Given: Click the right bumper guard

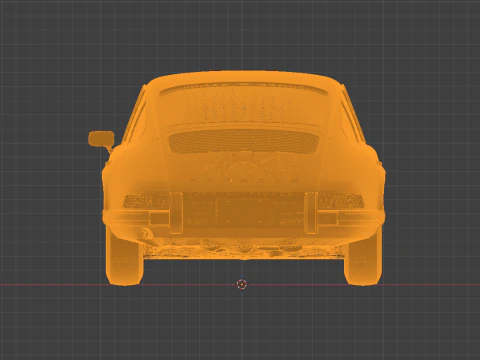Looking at the screenshot, I should pyautogui.click(x=310, y=213).
